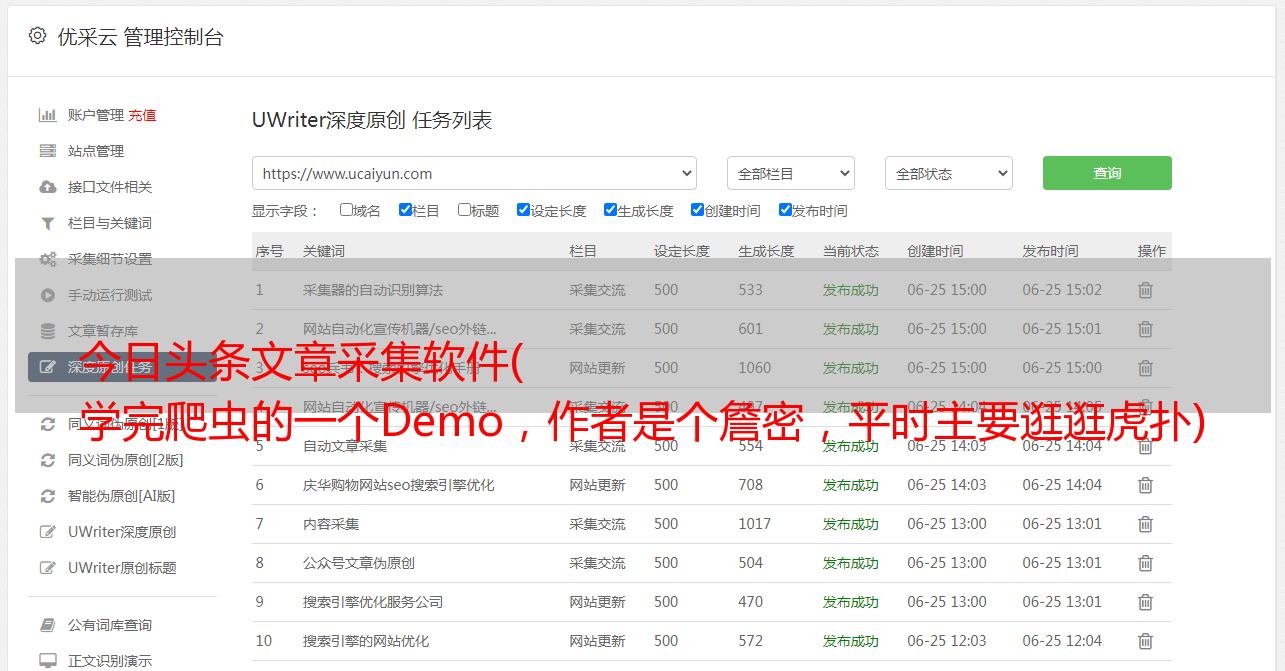Viewport: 1285px width, 671px height.
Task: Click the 优采云 管理控制台 title
Action: (x=141, y=37)
